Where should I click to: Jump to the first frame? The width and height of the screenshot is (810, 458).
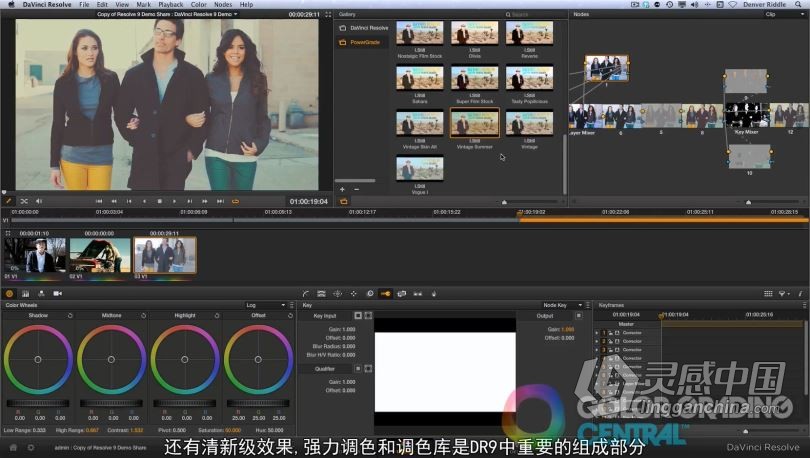[x=99, y=201]
